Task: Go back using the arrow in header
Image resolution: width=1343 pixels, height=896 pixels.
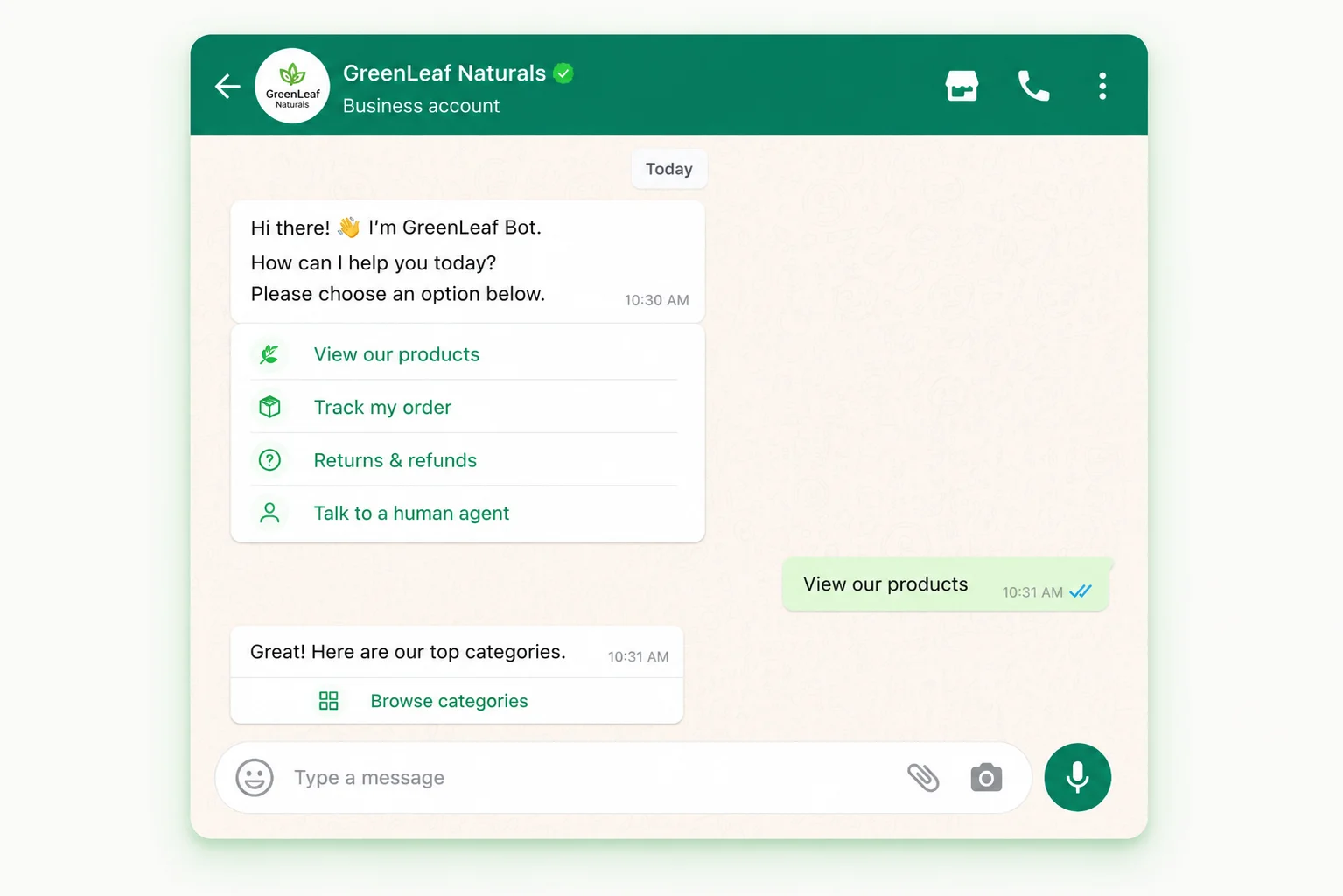Action: point(227,86)
